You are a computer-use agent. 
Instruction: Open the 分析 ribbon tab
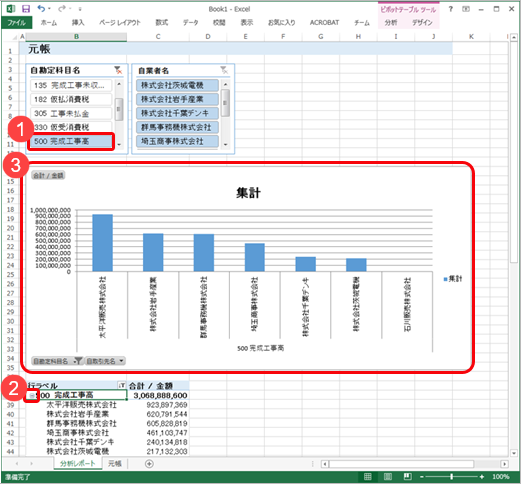[x=391, y=23]
